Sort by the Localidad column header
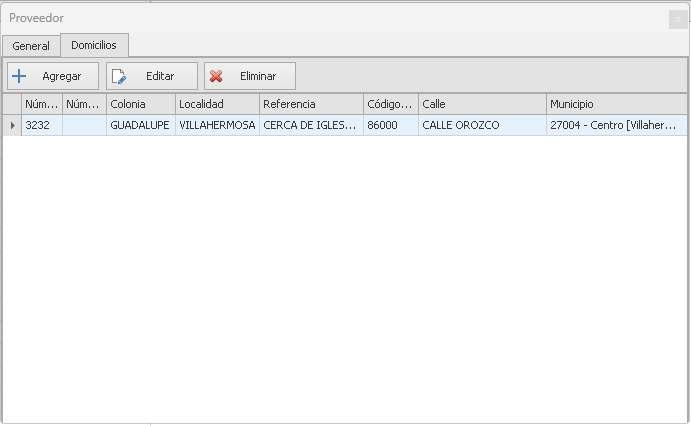The image size is (691, 426). tap(217, 104)
